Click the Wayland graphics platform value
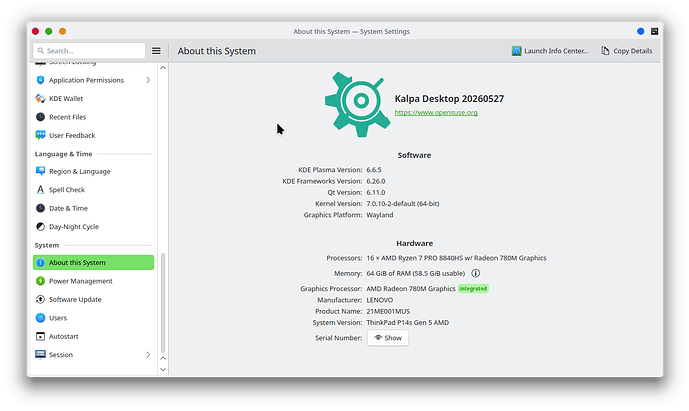This screenshot has width=689, height=411. pyautogui.click(x=380, y=215)
